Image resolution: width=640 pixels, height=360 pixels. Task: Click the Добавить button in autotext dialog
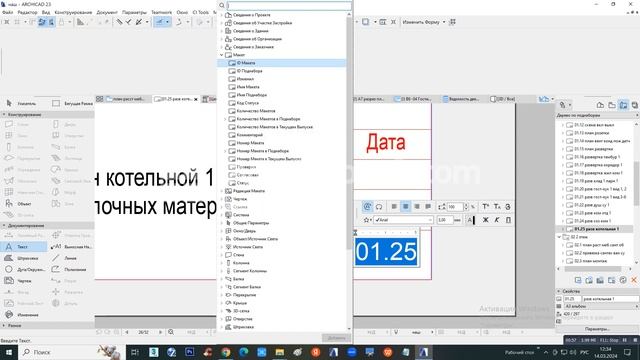pyautogui.click(x=337, y=338)
